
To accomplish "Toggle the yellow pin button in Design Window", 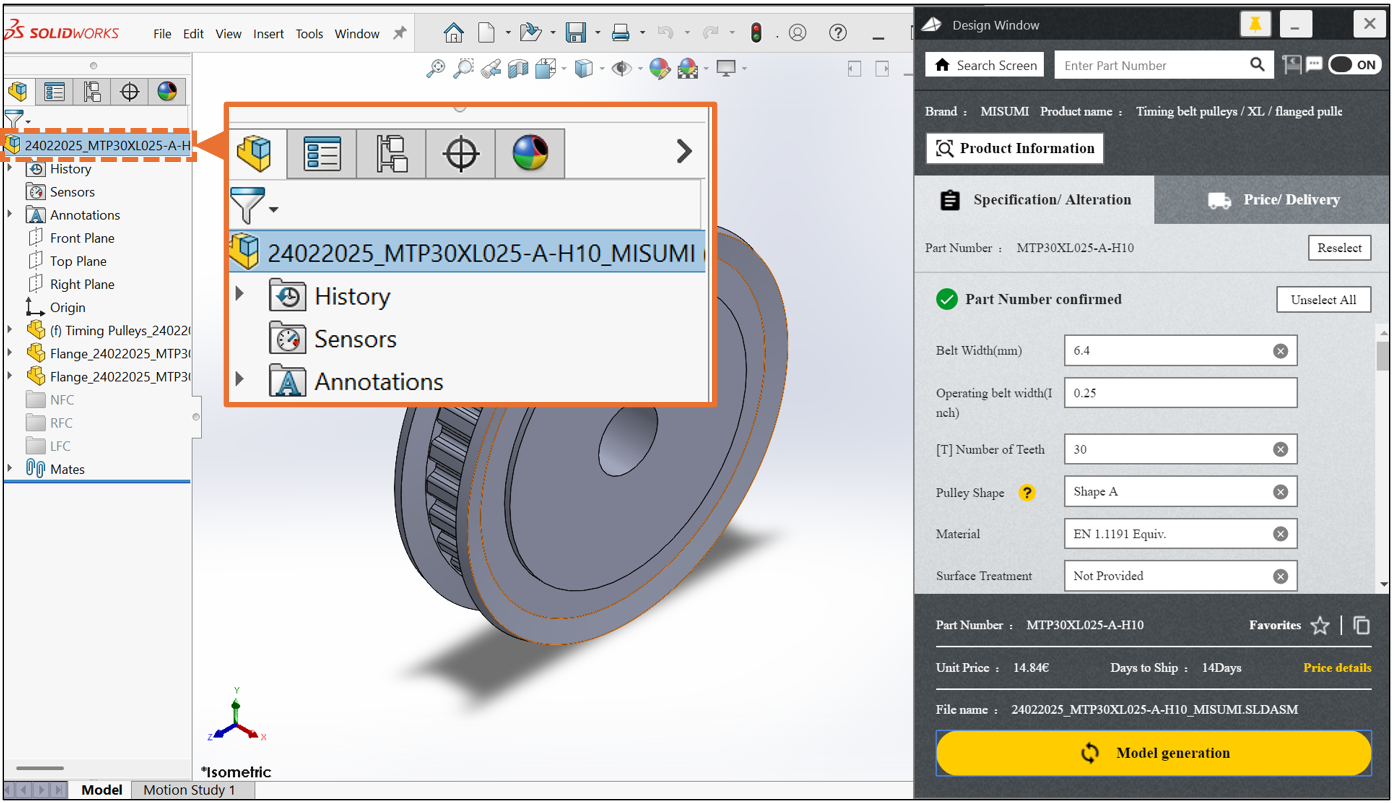I will pyautogui.click(x=1255, y=24).
